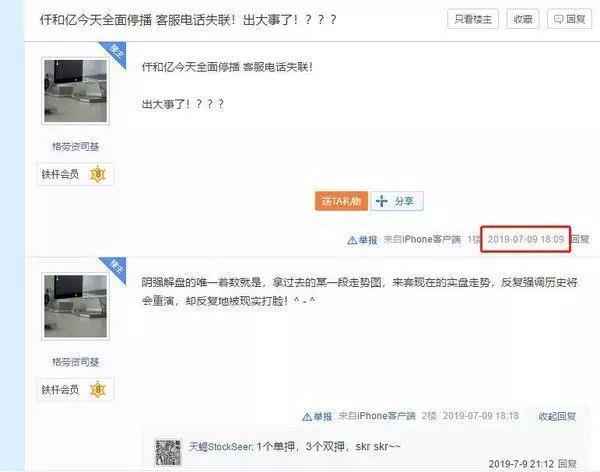Report first post via 举报 warning icon
Image resolution: width=600 pixels, height=472 pixels.
362,240
